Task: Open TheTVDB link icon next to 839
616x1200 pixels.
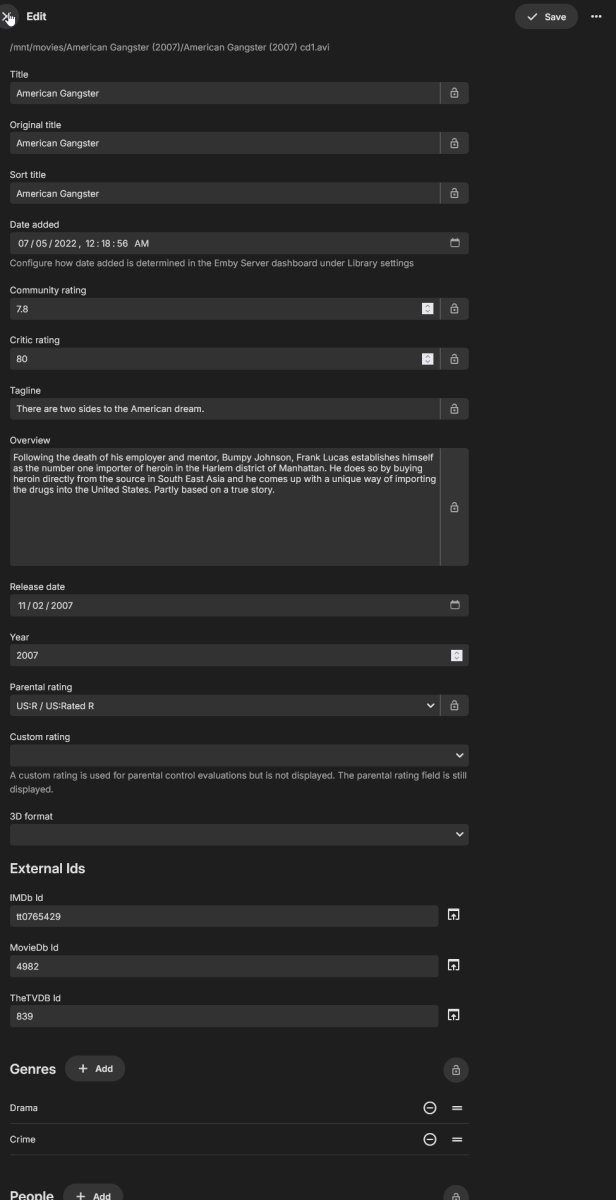Action: pyautogui.click(x=455, y=1015)
